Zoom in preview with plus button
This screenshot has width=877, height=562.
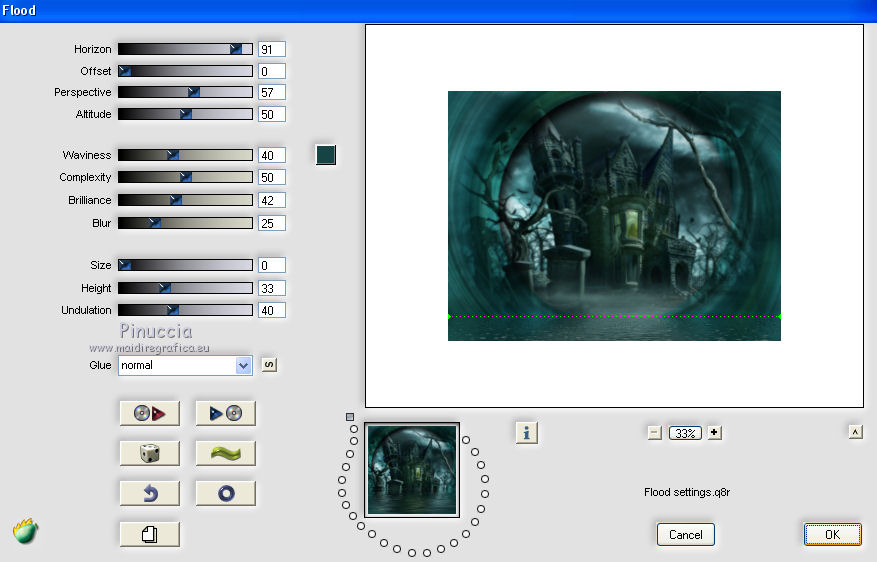(x=714, y=433)
